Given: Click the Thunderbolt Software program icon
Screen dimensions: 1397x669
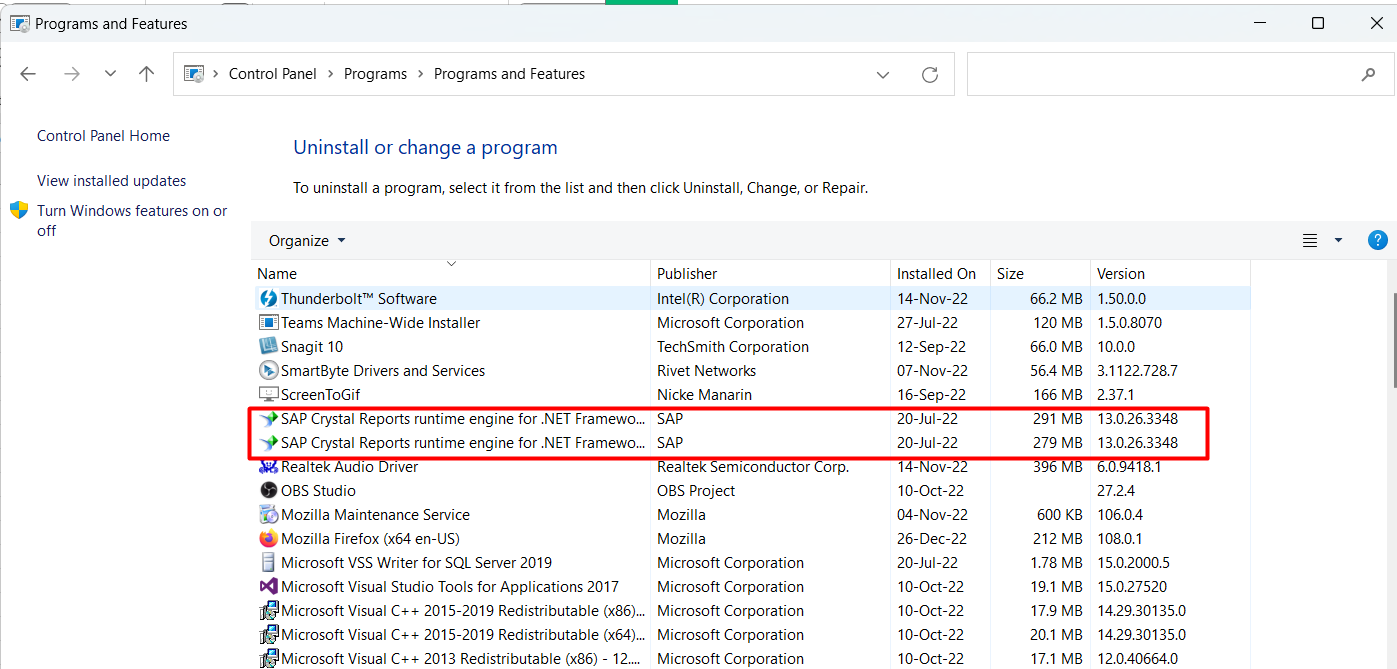Looking at the screenshot, I should pos(268,299).
